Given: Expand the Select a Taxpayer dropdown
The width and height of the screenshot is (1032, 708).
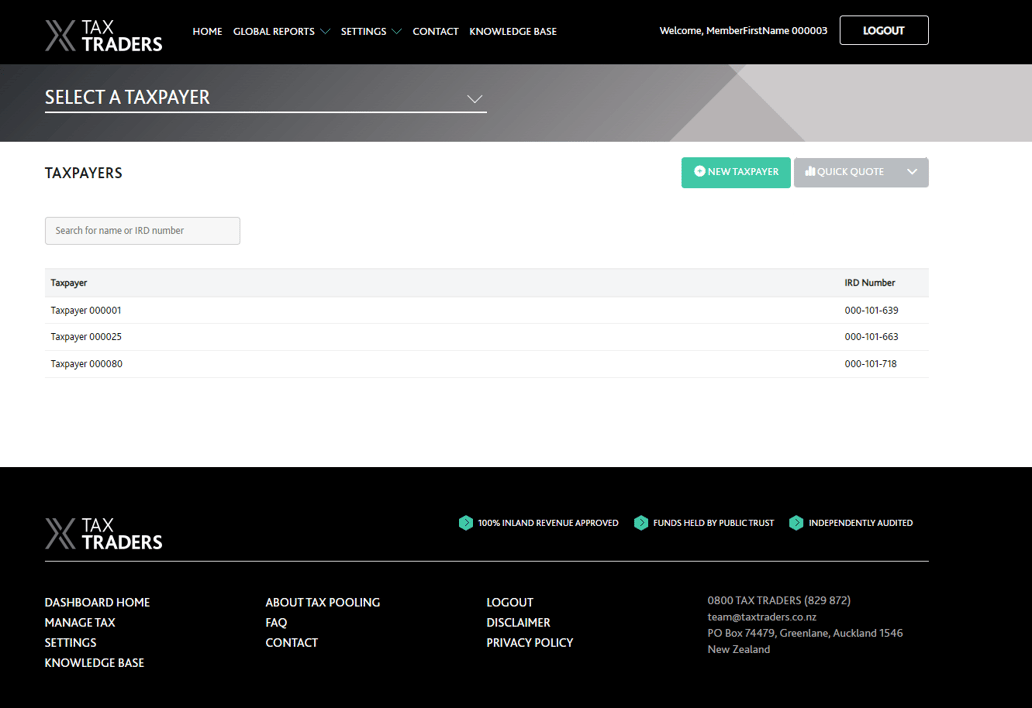Looking at the screenshot, I should (474, 98).
